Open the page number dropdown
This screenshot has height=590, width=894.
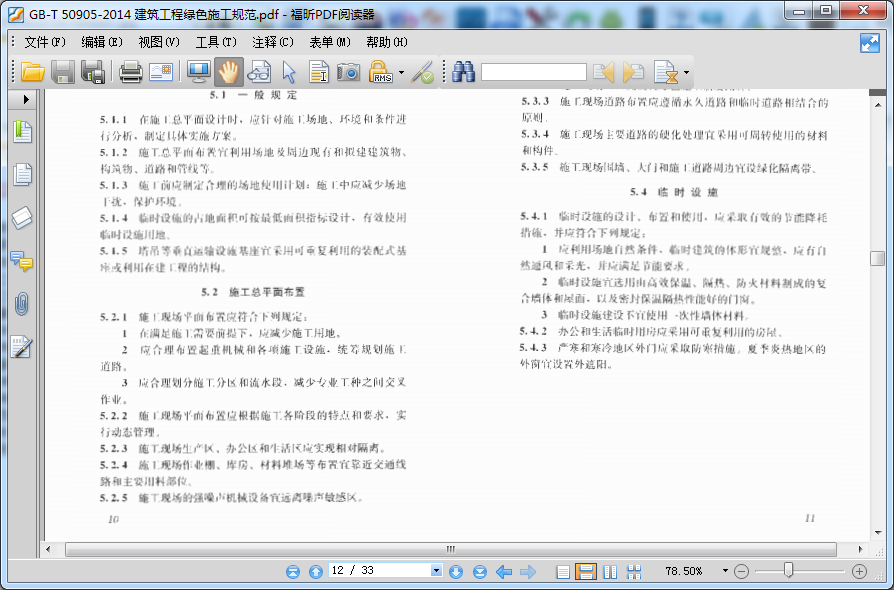pyautogui.click(x=436, y=571)
